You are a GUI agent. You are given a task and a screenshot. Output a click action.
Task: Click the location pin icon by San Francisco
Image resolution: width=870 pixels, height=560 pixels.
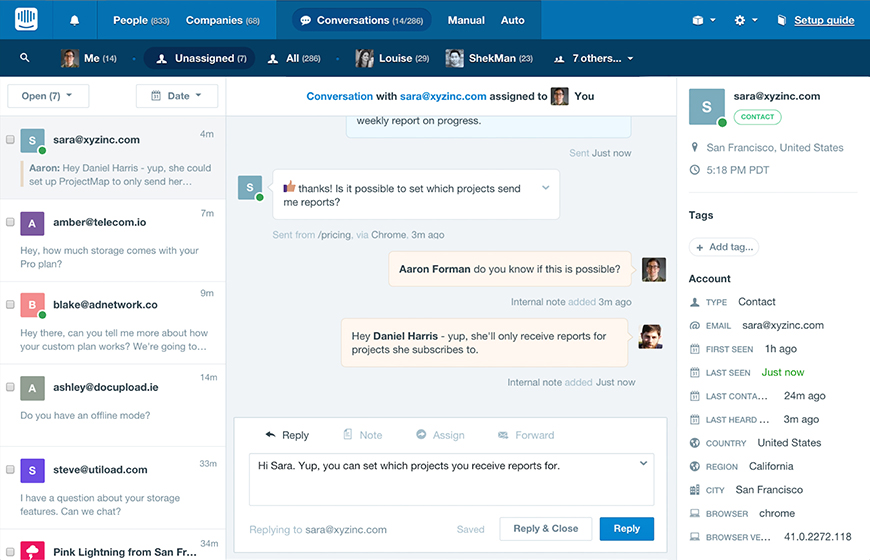[x=695, y=148]
